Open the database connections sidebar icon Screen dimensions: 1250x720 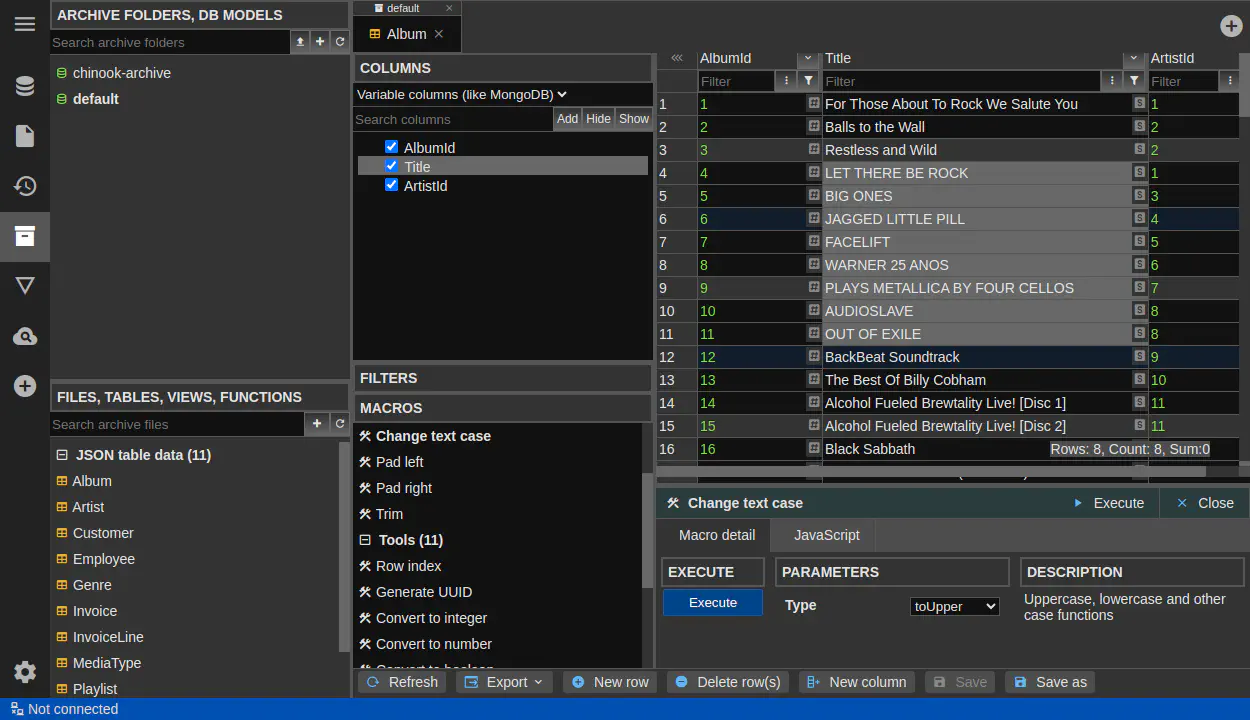click(25, 86)
